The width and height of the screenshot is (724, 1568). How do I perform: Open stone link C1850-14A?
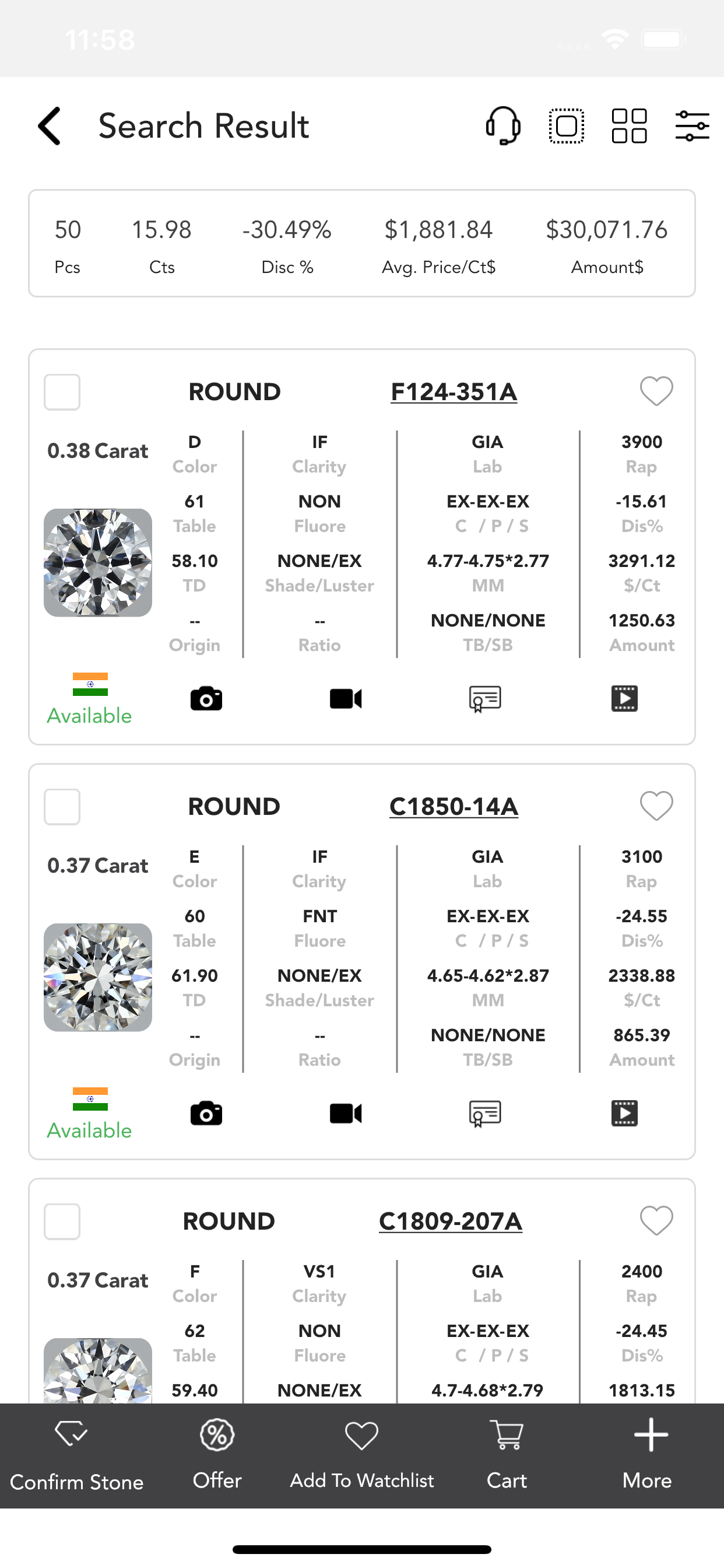[x=454, y=807]
